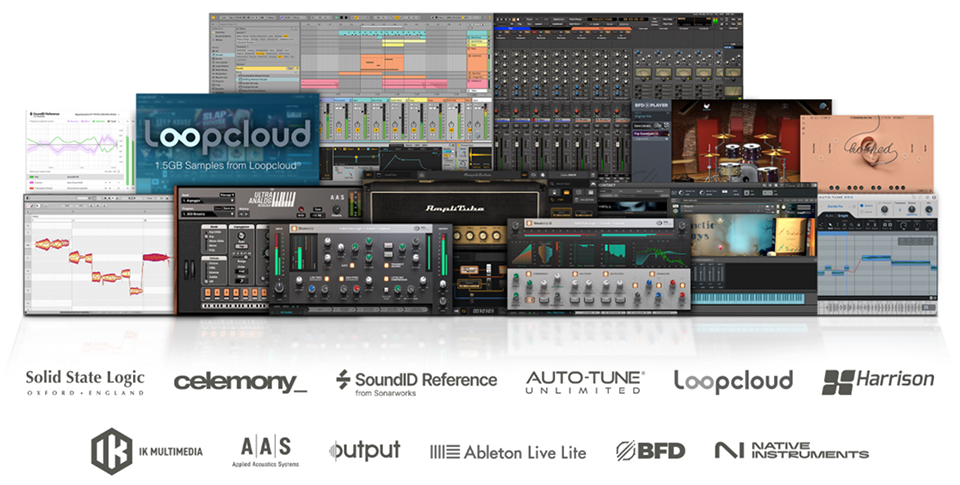This screenshot has height=485, width=960.
Task: Click the BFD logo
Action: (x=650, y=451)
